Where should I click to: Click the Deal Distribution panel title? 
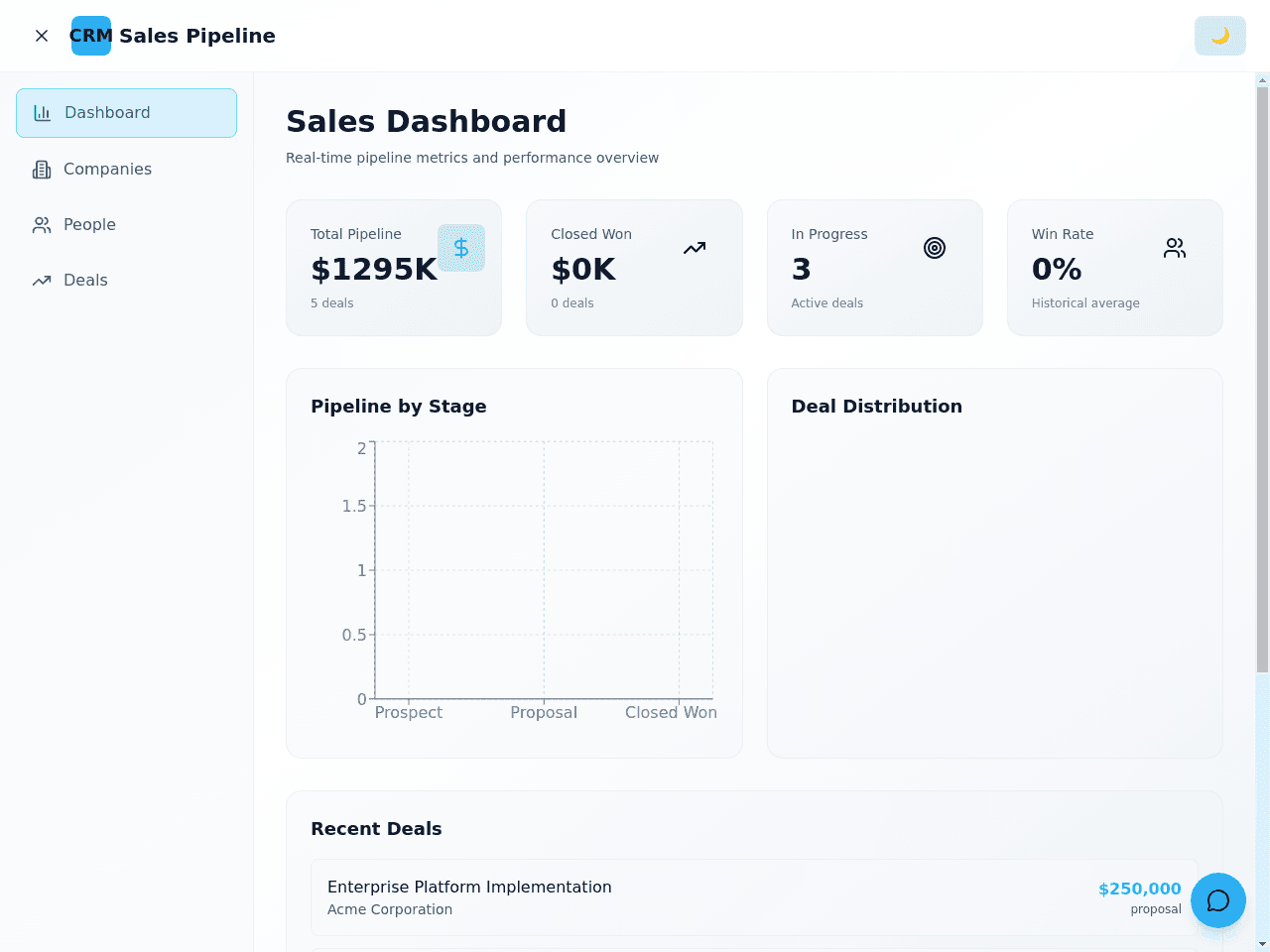pyautogui.click(x=877, y=407)
